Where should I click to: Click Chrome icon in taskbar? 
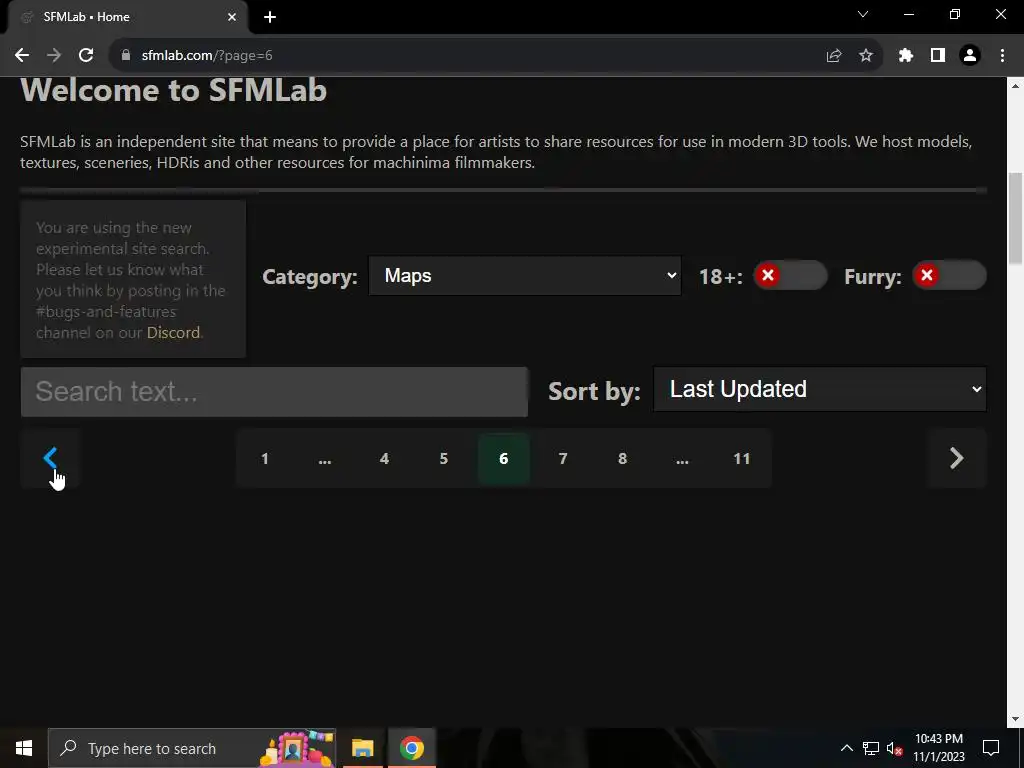click(411, 748)
